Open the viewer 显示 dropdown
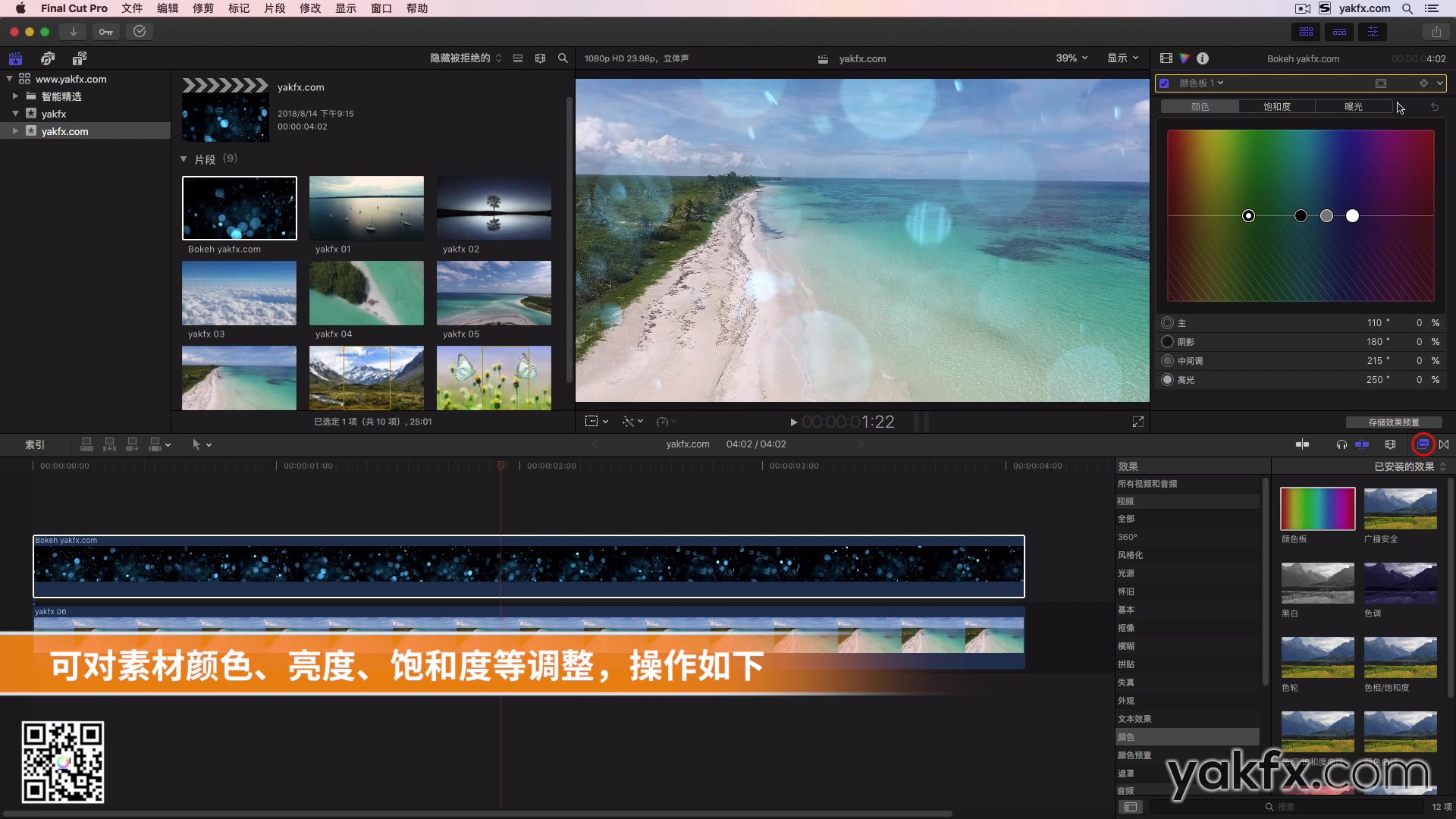 (x=1122, y=58)
